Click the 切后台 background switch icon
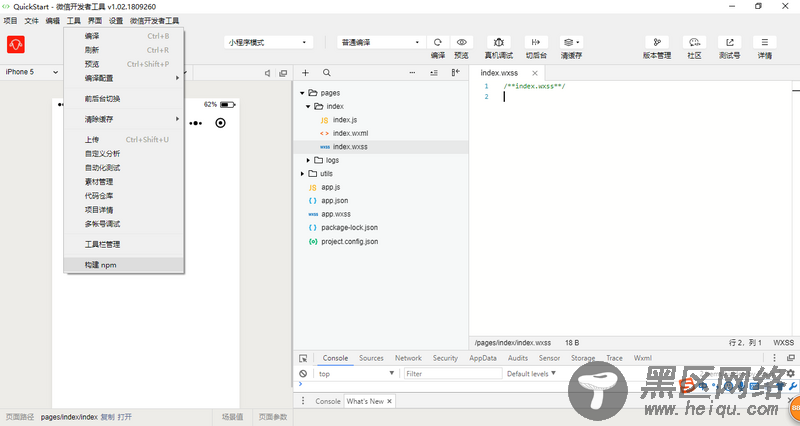The height and width of the screenshot is (426, 800). [x=536, y=42]
